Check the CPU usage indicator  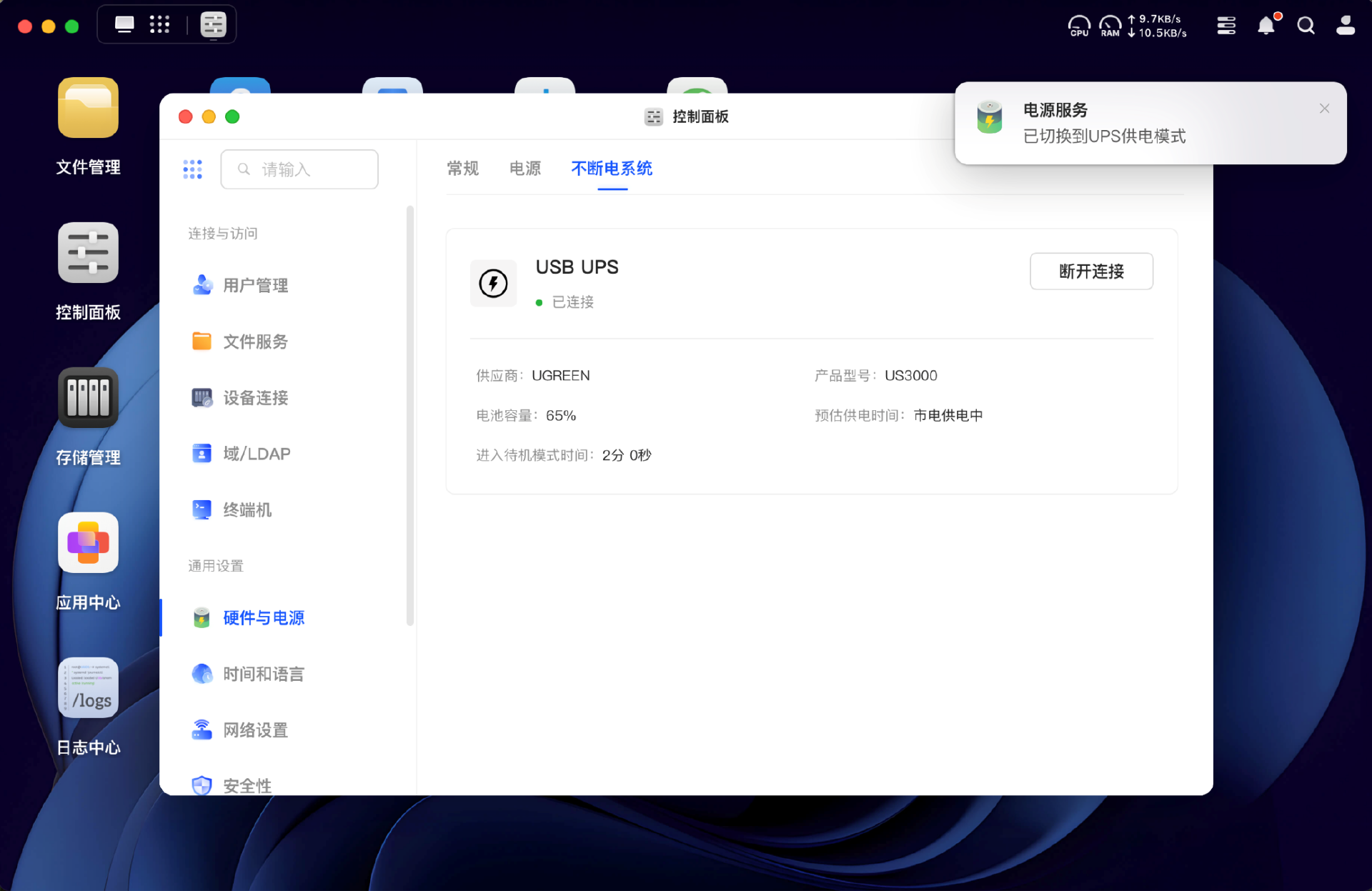[x=1079, y=26]
